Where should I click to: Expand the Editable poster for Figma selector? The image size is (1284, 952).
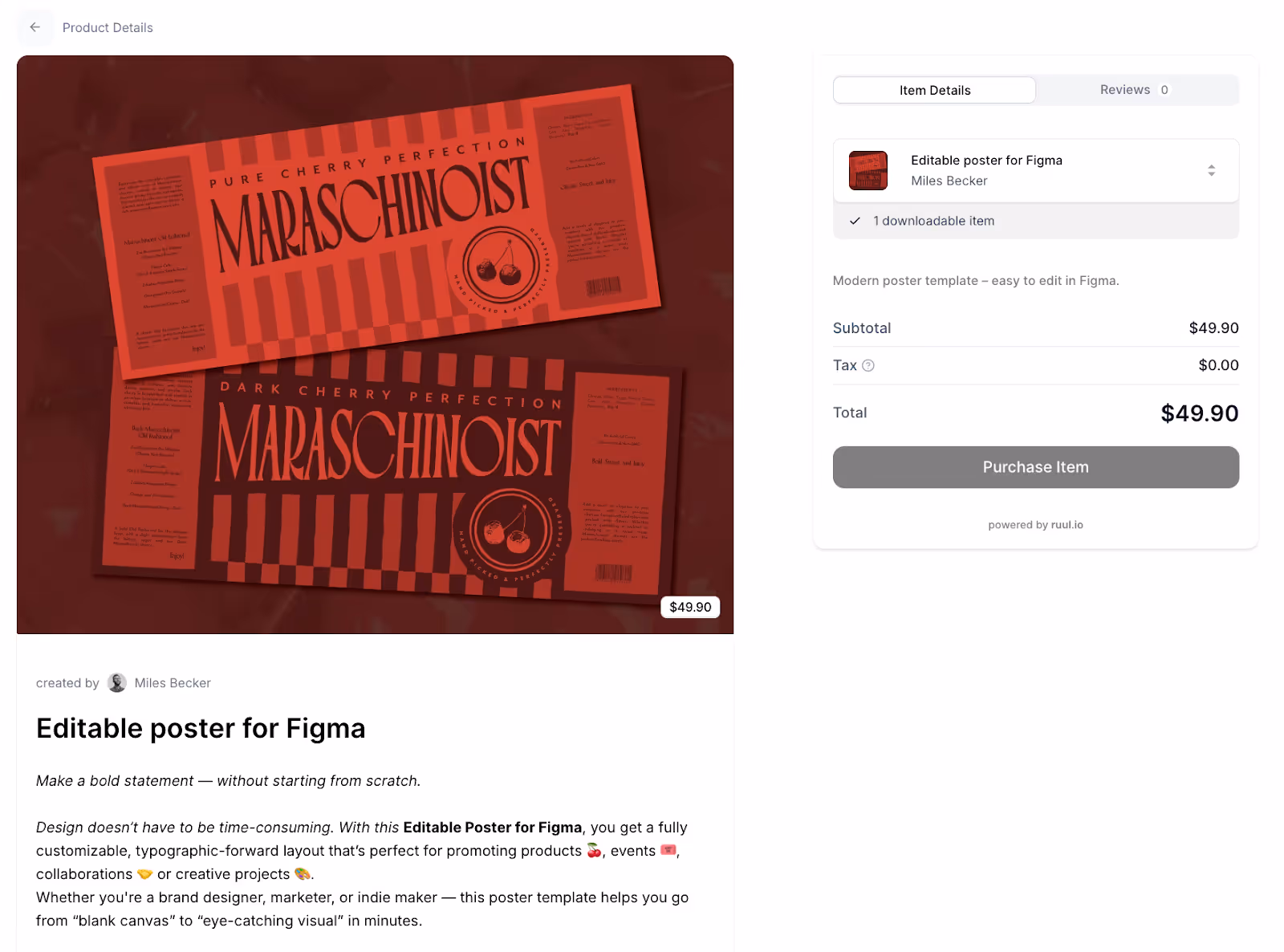click(x=1036, y=170)
